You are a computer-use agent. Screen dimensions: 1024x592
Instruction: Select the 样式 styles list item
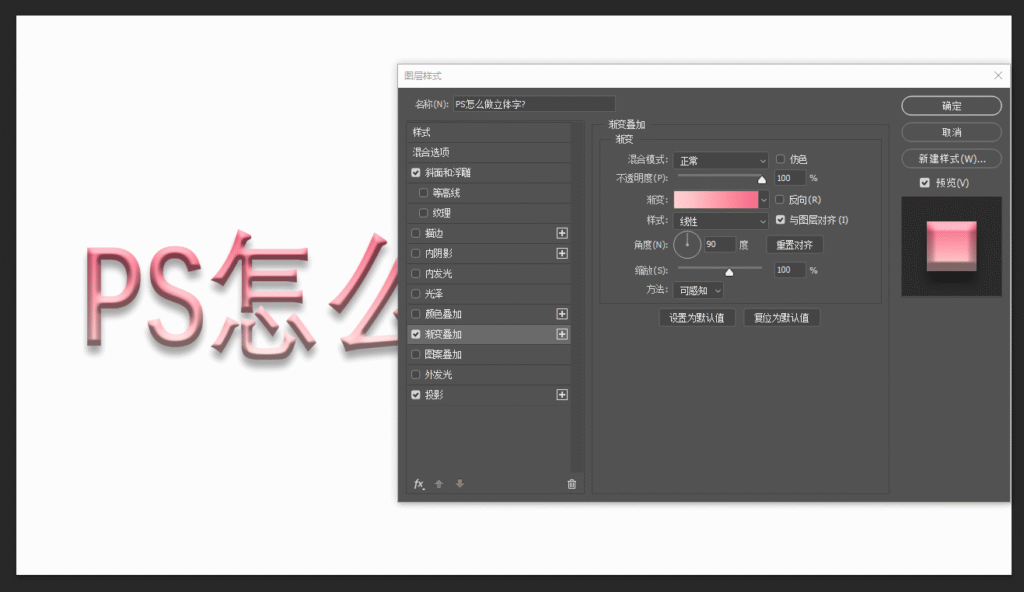pyautogui.click(x=488, y=132)
